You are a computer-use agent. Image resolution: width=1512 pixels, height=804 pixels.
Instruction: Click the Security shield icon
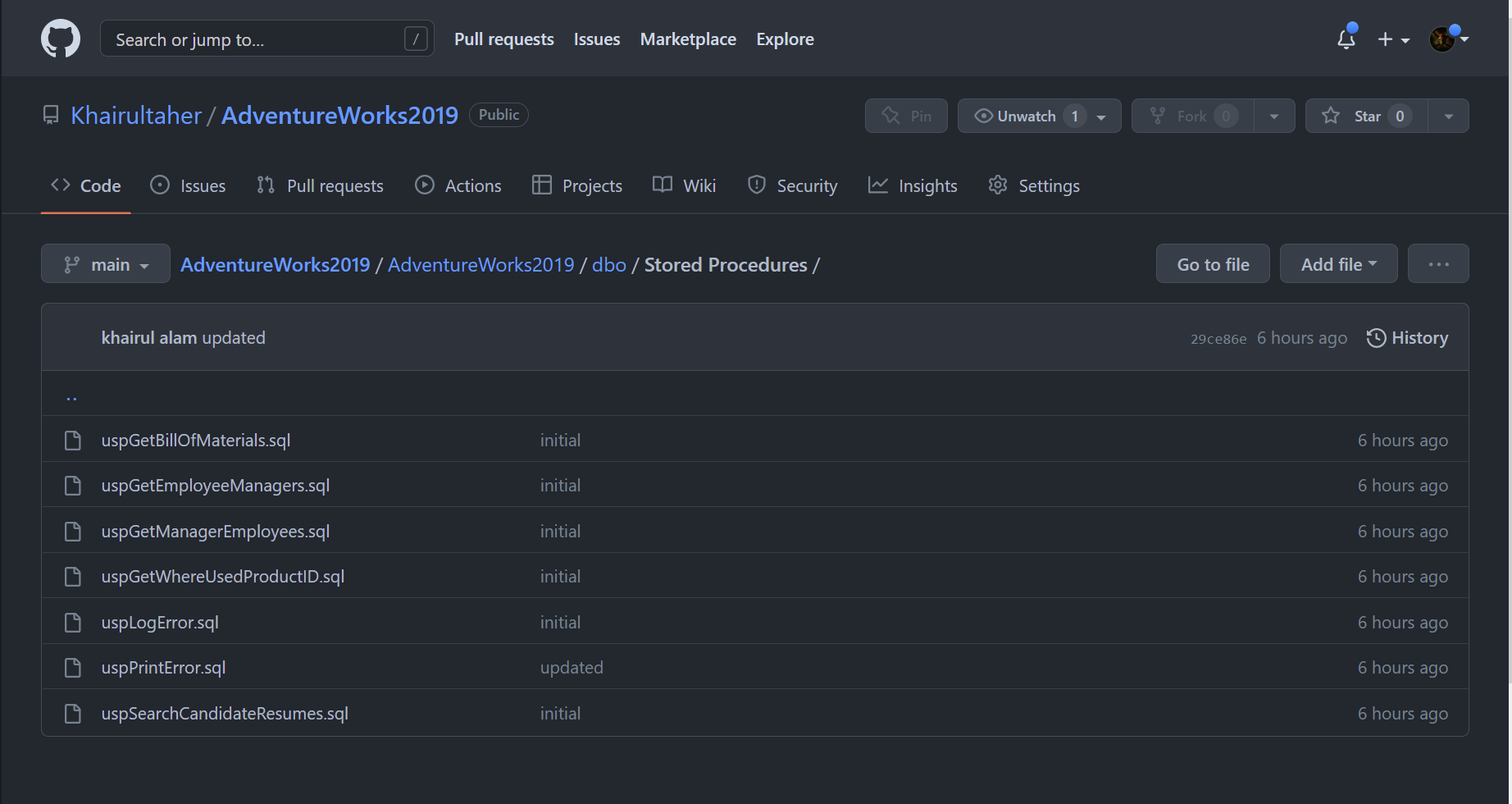click(757, 185)
